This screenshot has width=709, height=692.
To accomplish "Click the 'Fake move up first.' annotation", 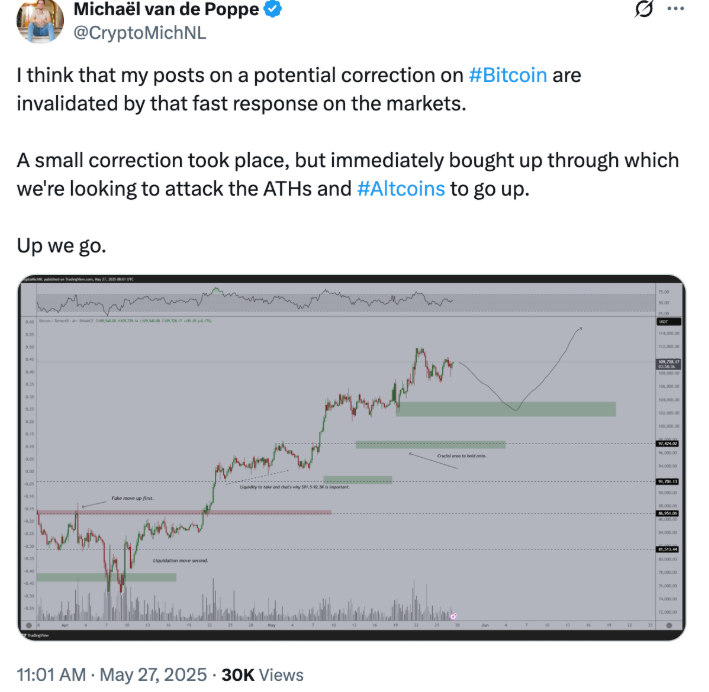I will point(132,498).
